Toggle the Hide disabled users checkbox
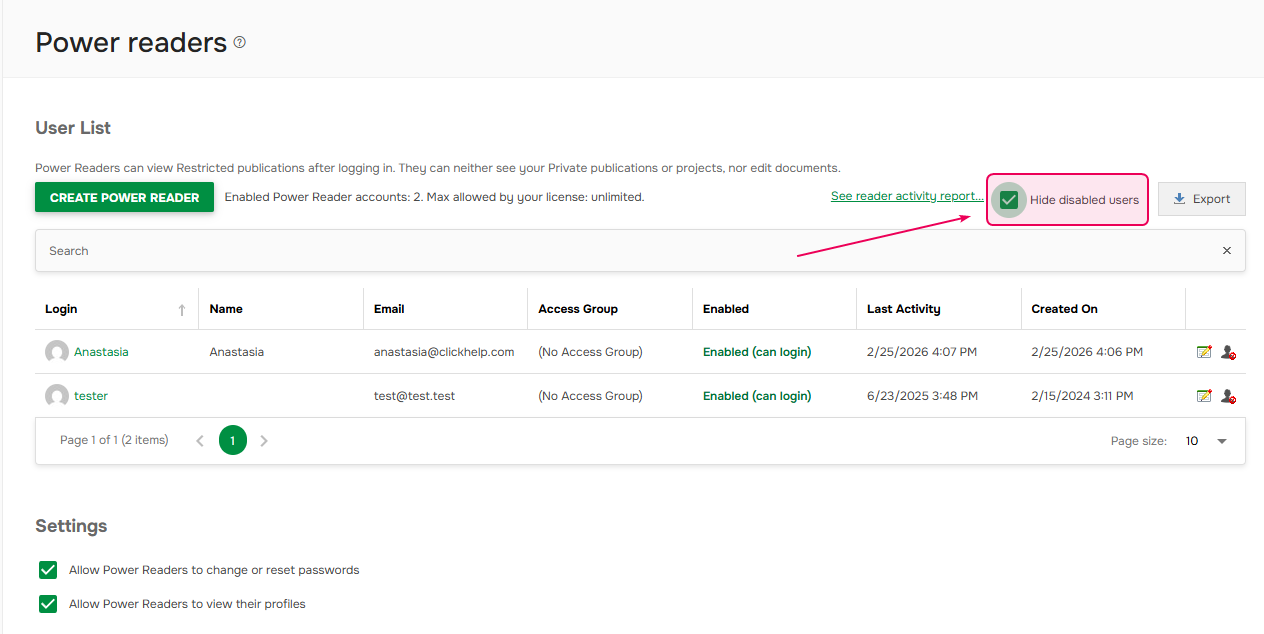The image size is (1264, 634). 1009,200
